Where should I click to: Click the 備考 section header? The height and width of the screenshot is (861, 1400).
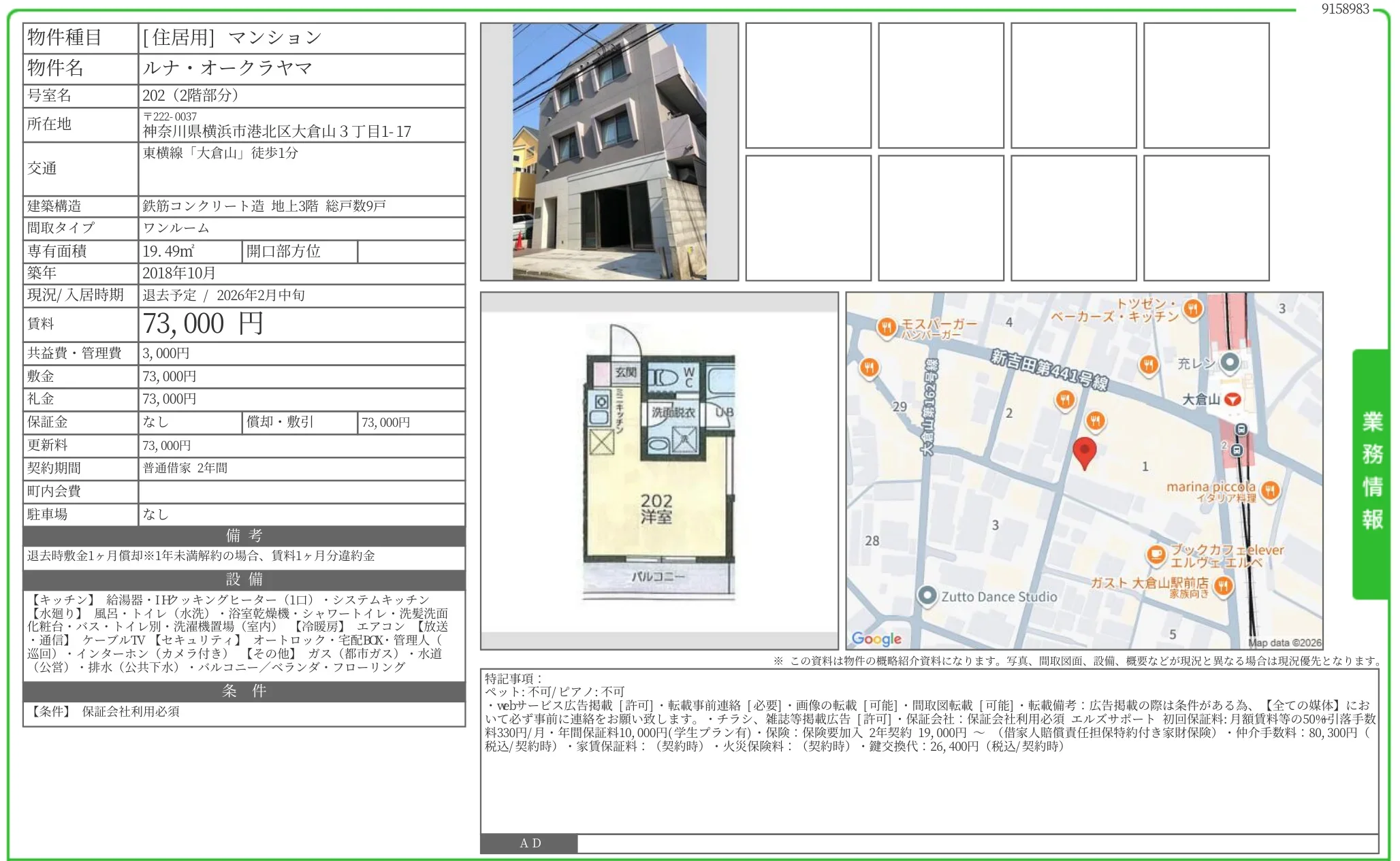(244, 536)
